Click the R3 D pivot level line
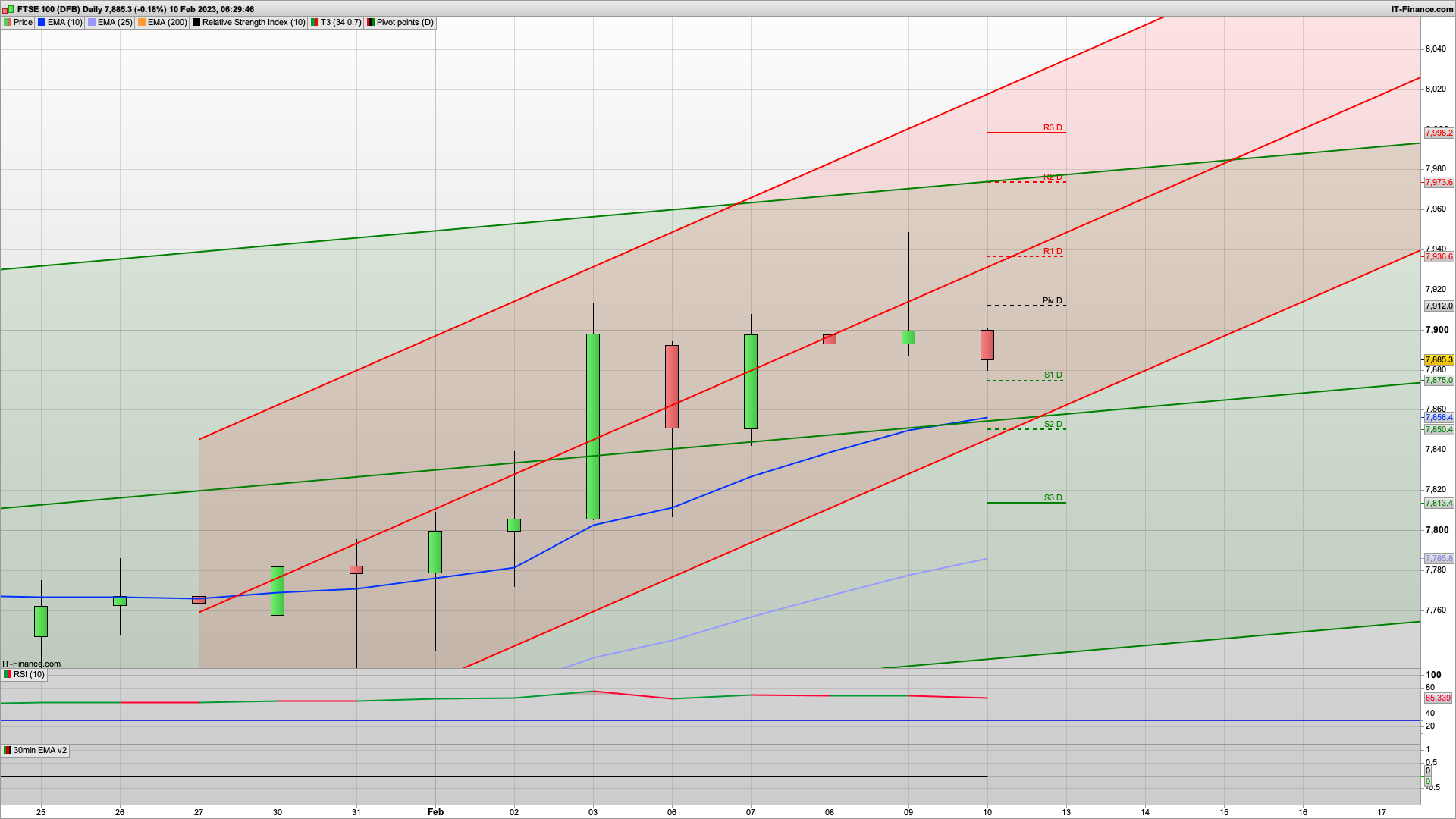Viewport: 1456px width, 819px height. pyautogui.click(x=1026, y=133)
